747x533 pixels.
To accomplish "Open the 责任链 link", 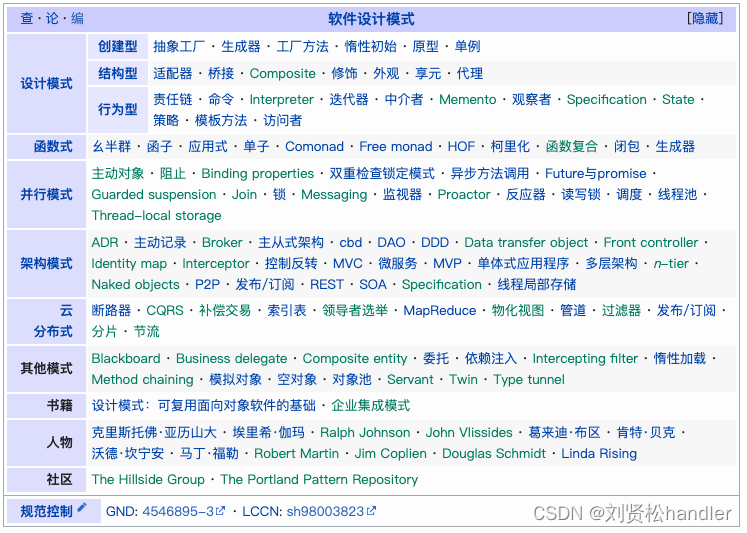I will [172, 100].
